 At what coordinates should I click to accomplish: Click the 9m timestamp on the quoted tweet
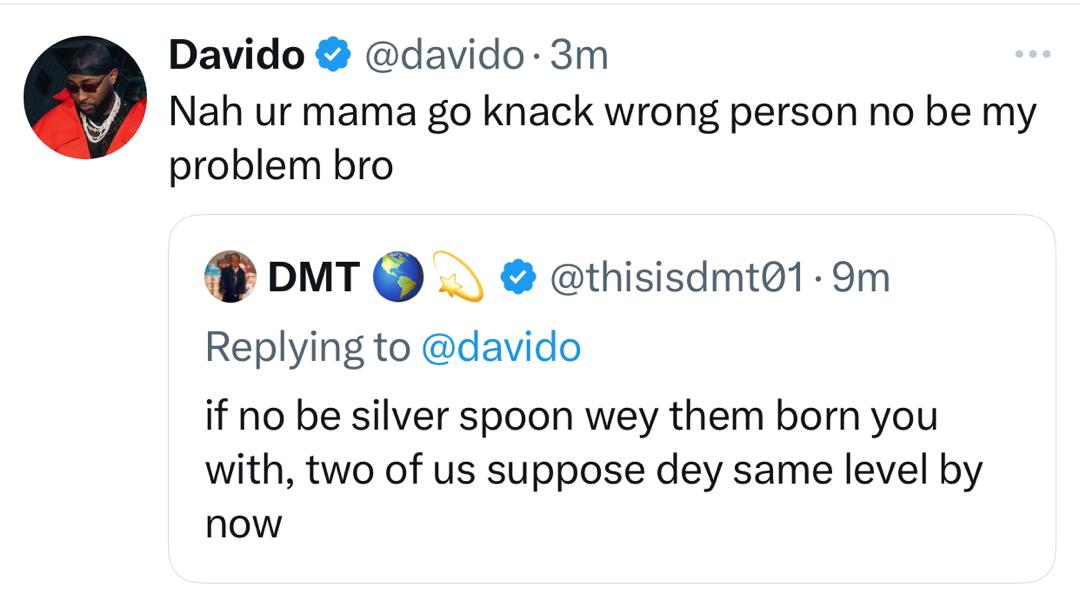[x=861, y=278]
